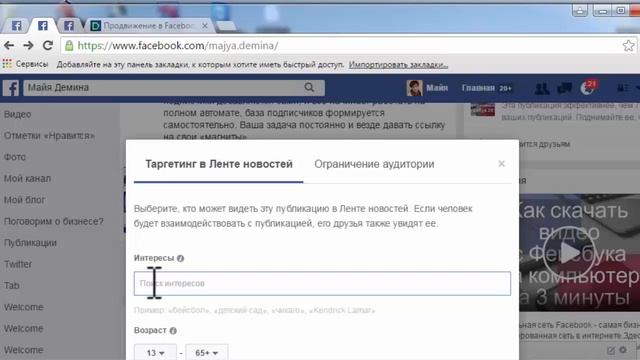
Task: Click the Facebook search box with Майя Демина
Action: click(174, 87)
